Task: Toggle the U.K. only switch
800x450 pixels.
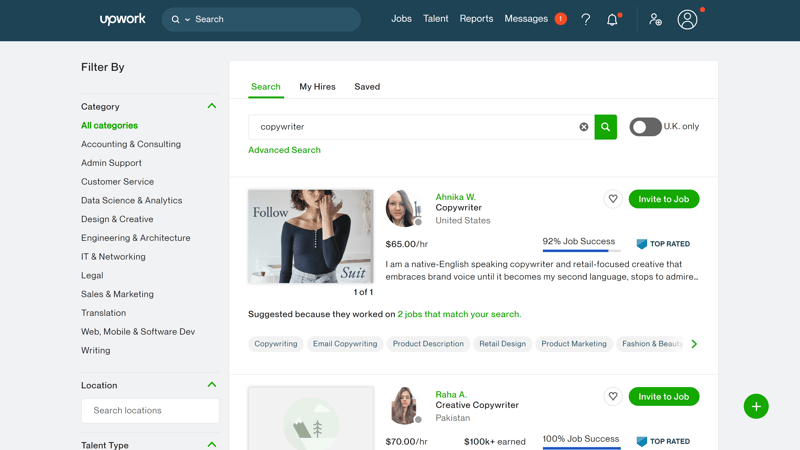Action: click(x=645, y=127)
